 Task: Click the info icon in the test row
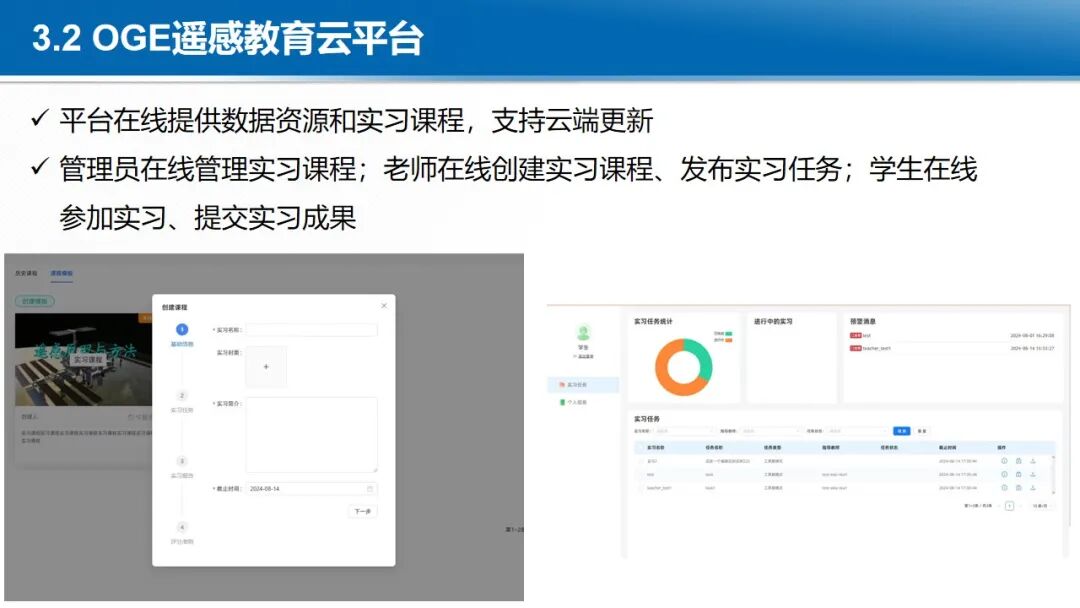point(1004,474)
